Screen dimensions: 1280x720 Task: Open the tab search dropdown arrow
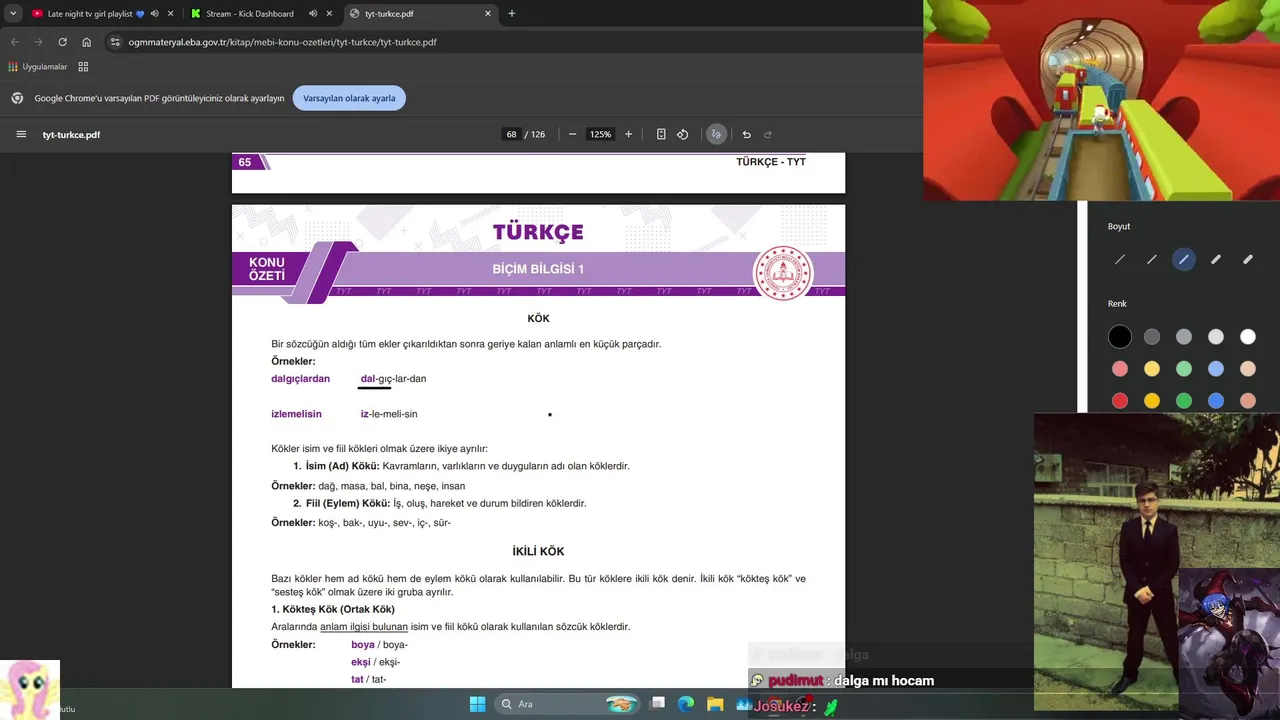click(13, 14)
